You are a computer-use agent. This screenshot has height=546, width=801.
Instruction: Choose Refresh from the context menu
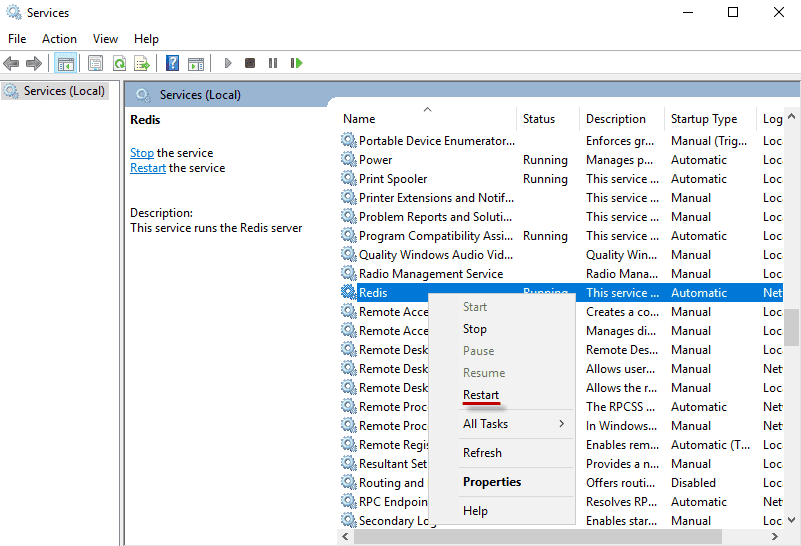pos(502,453)
